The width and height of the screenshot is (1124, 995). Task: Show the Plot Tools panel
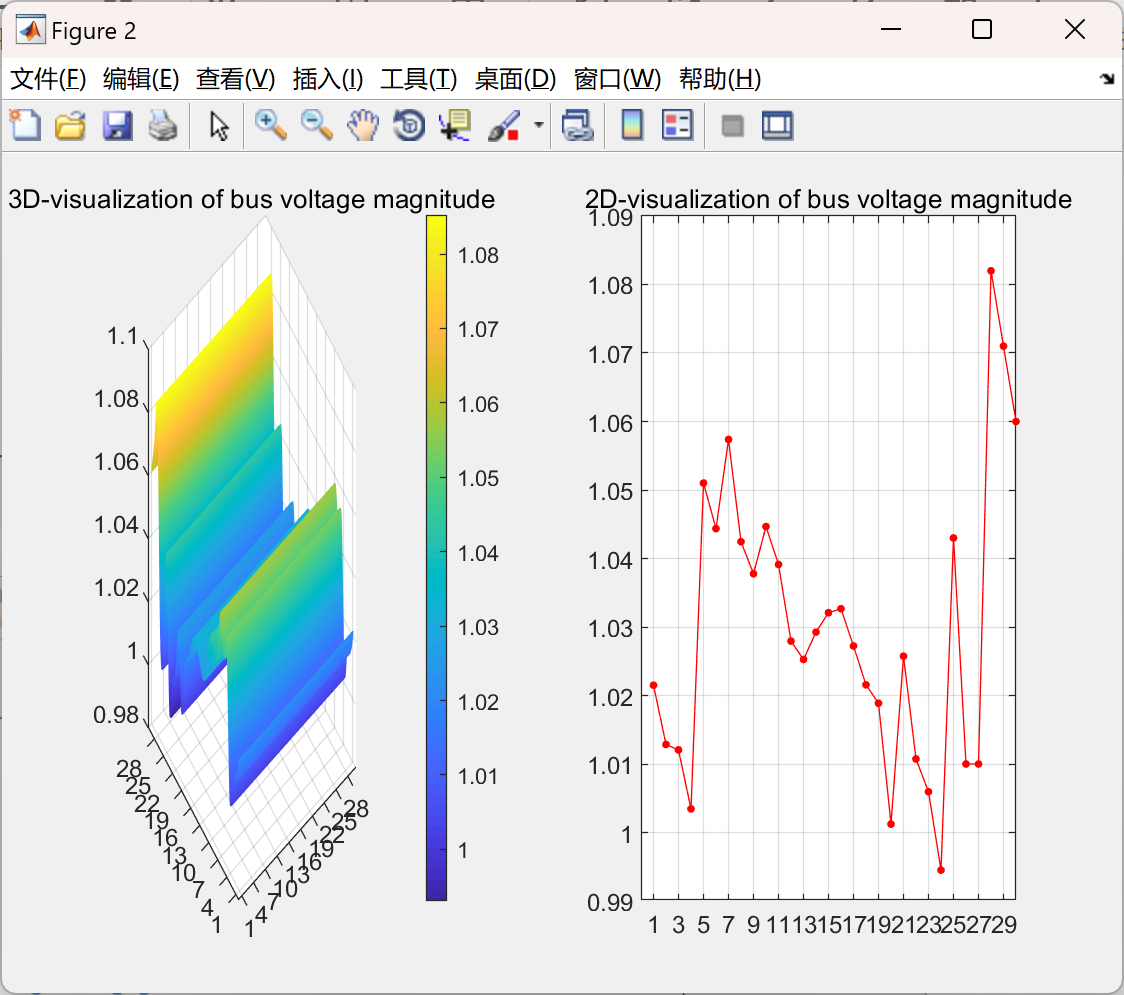(777, 124)
